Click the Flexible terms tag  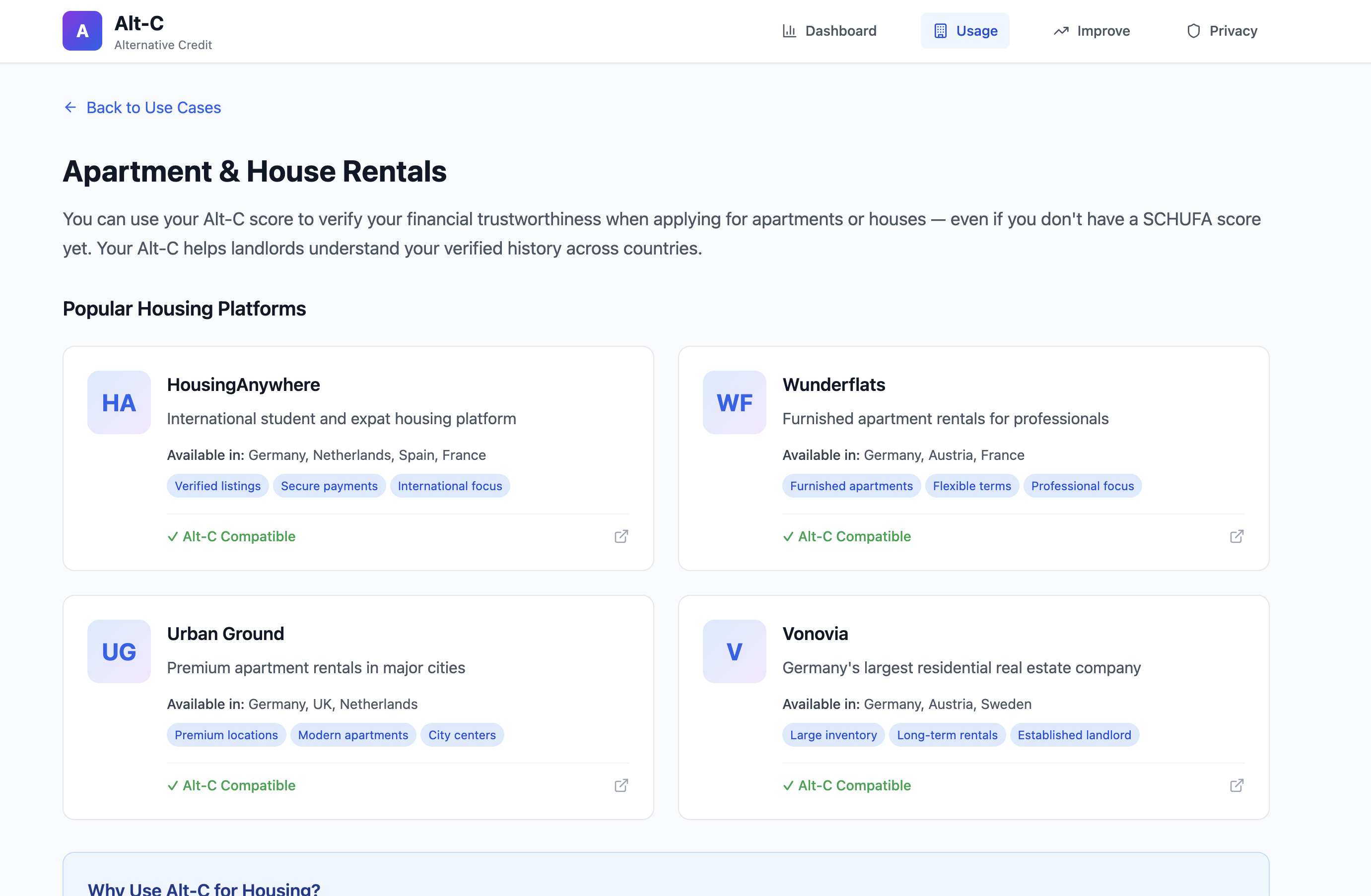coord(972,486)
